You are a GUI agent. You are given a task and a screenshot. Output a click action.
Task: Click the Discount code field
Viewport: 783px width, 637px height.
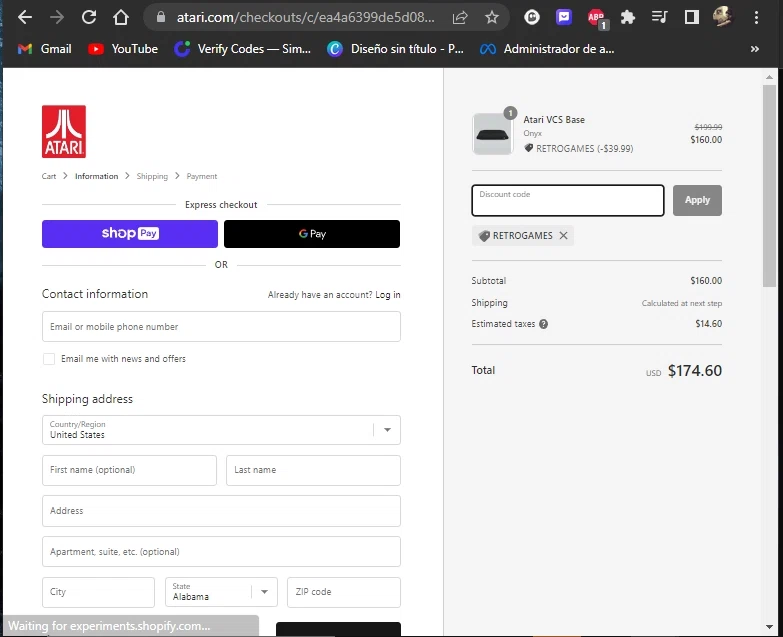(x=568, y=200)
